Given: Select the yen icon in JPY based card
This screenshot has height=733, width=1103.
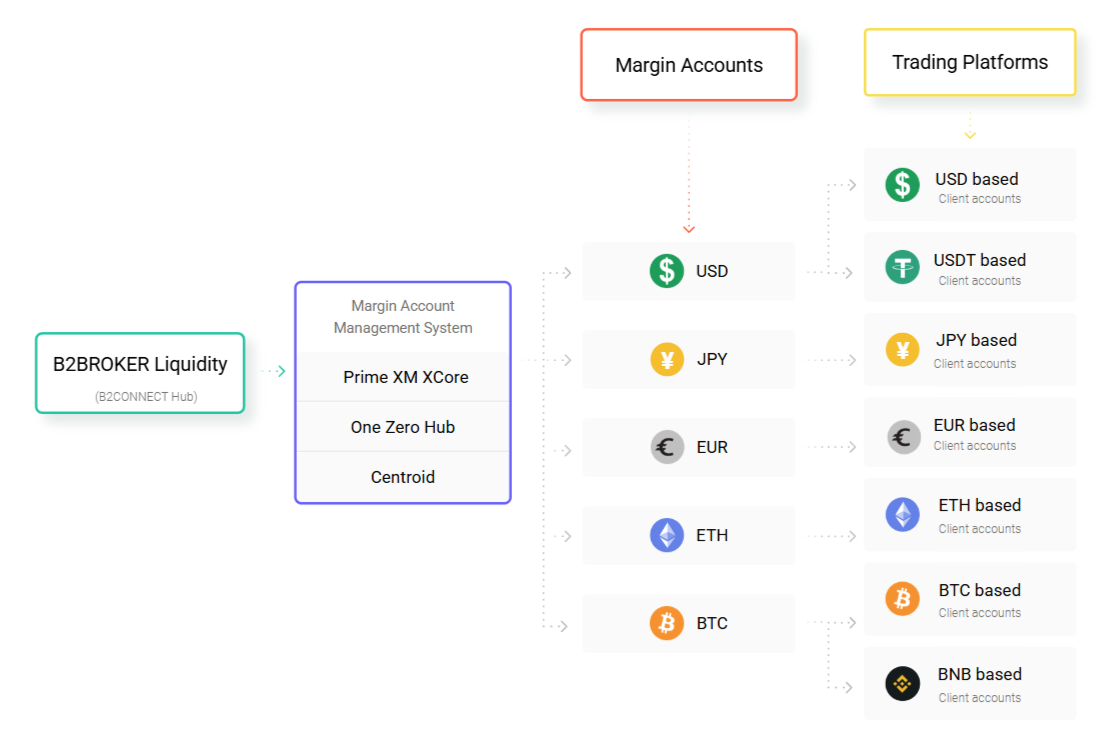Looking at the screenshot, I should click(903, 350).
